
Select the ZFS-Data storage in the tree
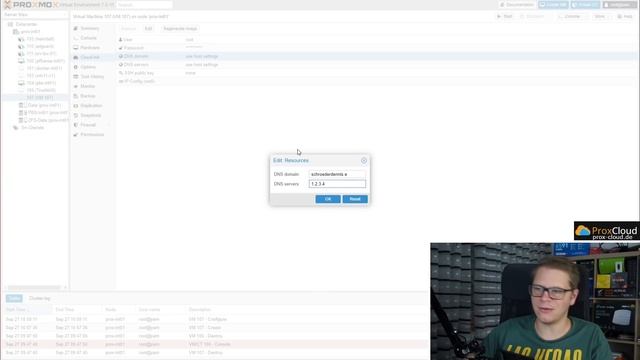tap(48, 120)
